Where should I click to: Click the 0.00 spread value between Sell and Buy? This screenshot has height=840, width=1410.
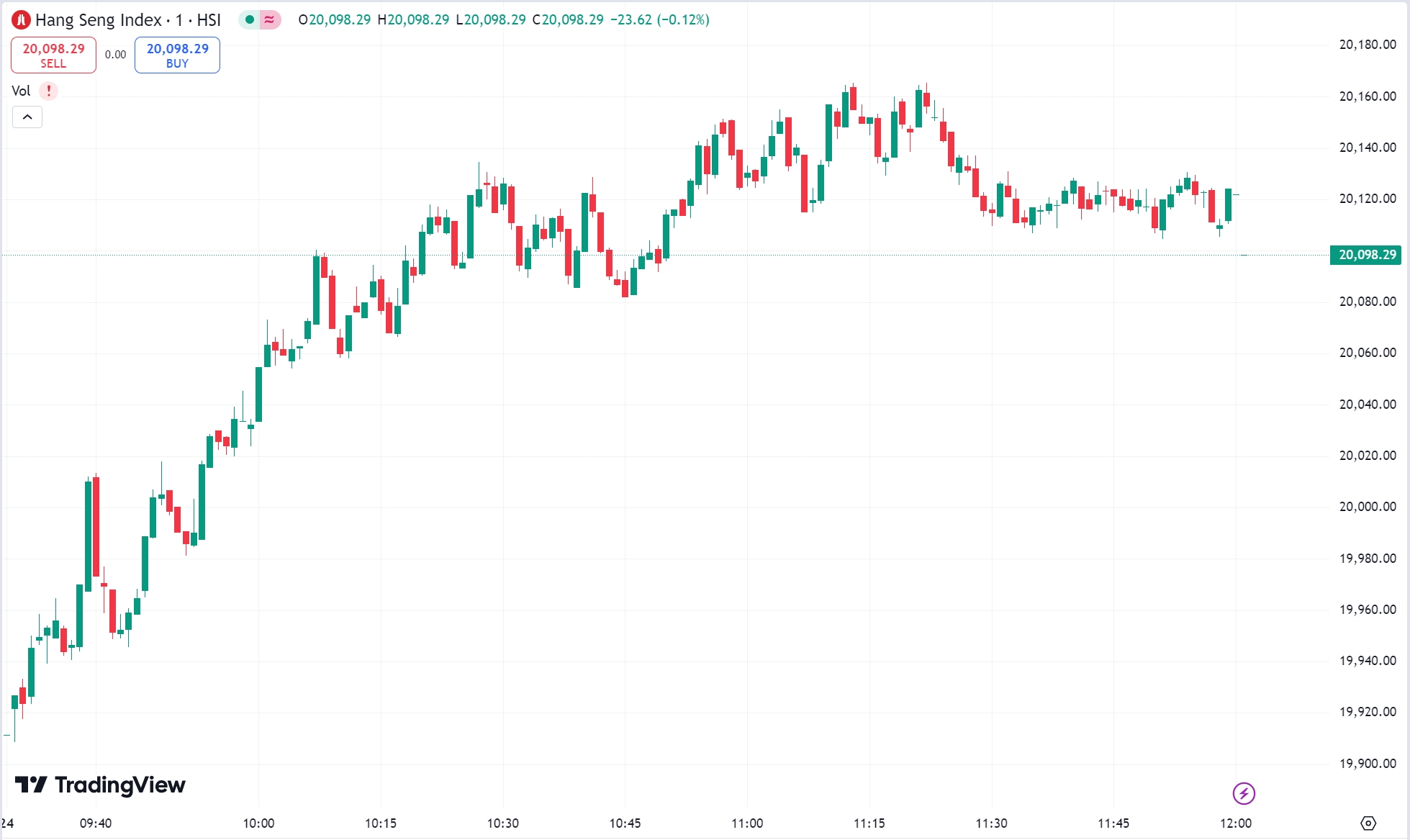point(115,55)
